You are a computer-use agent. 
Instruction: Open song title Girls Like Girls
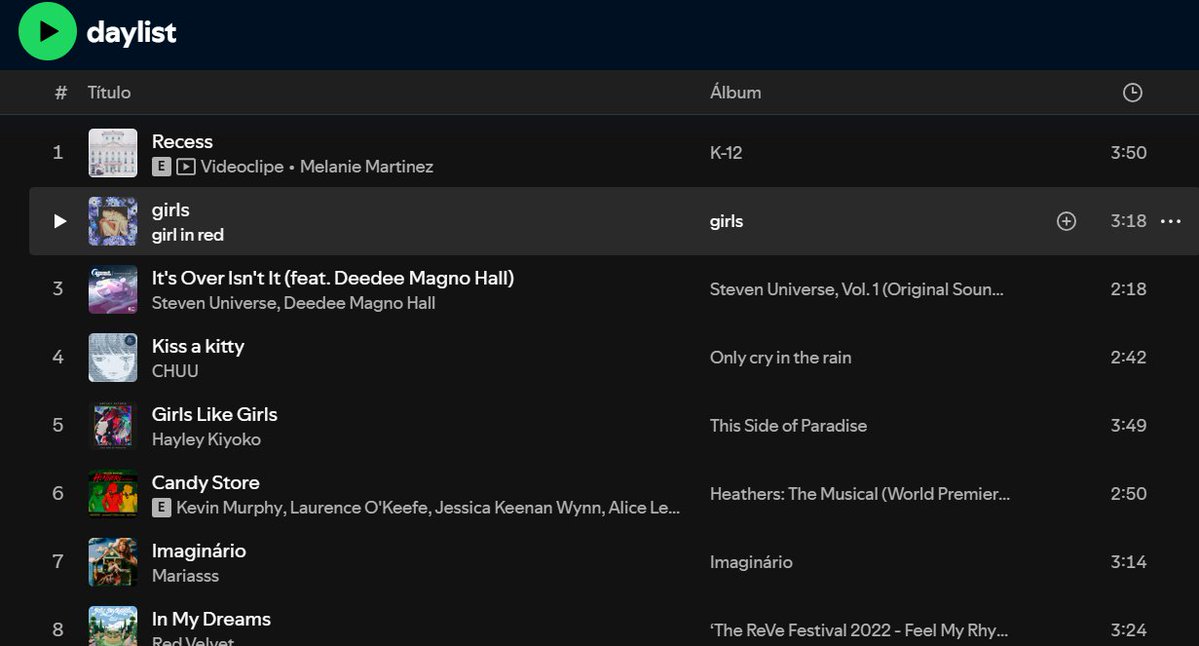[x=214, y=414]
